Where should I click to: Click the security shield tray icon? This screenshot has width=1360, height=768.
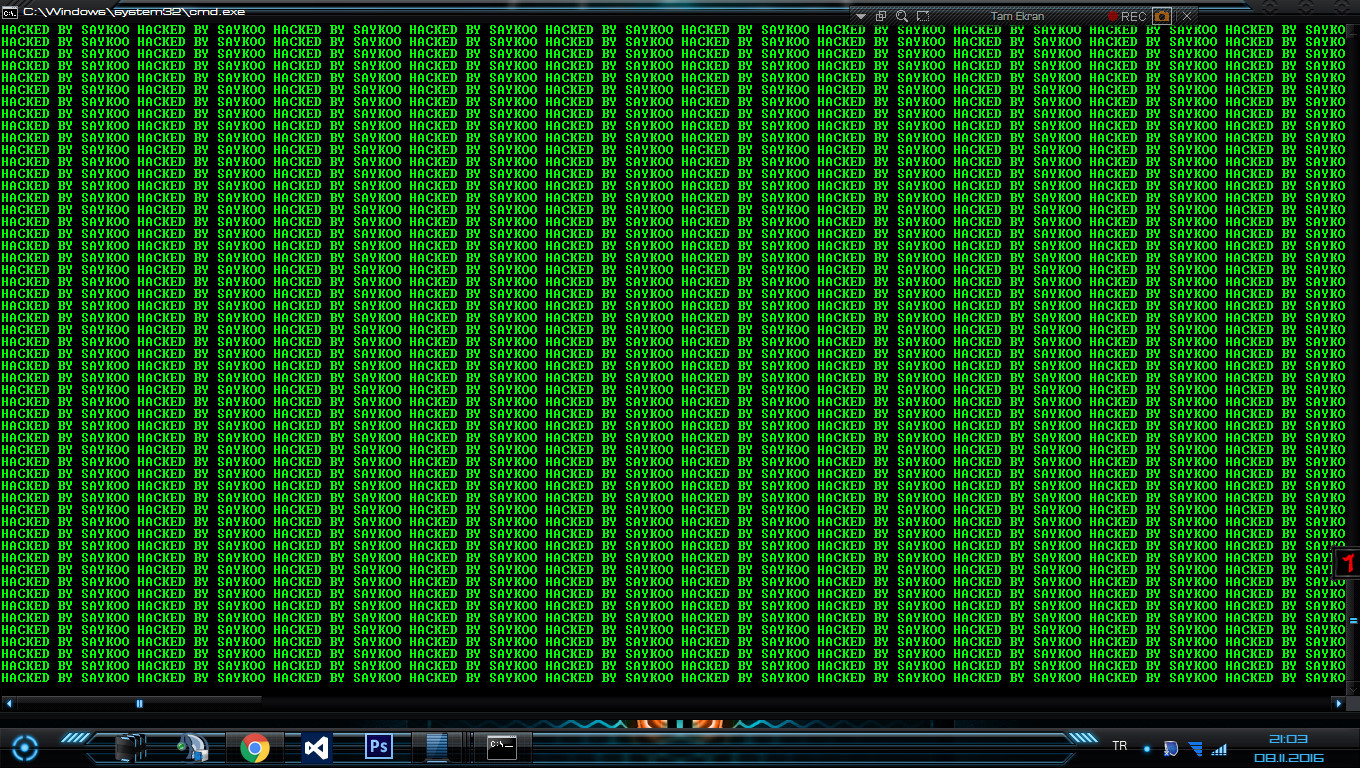(x=1171, y=748)
